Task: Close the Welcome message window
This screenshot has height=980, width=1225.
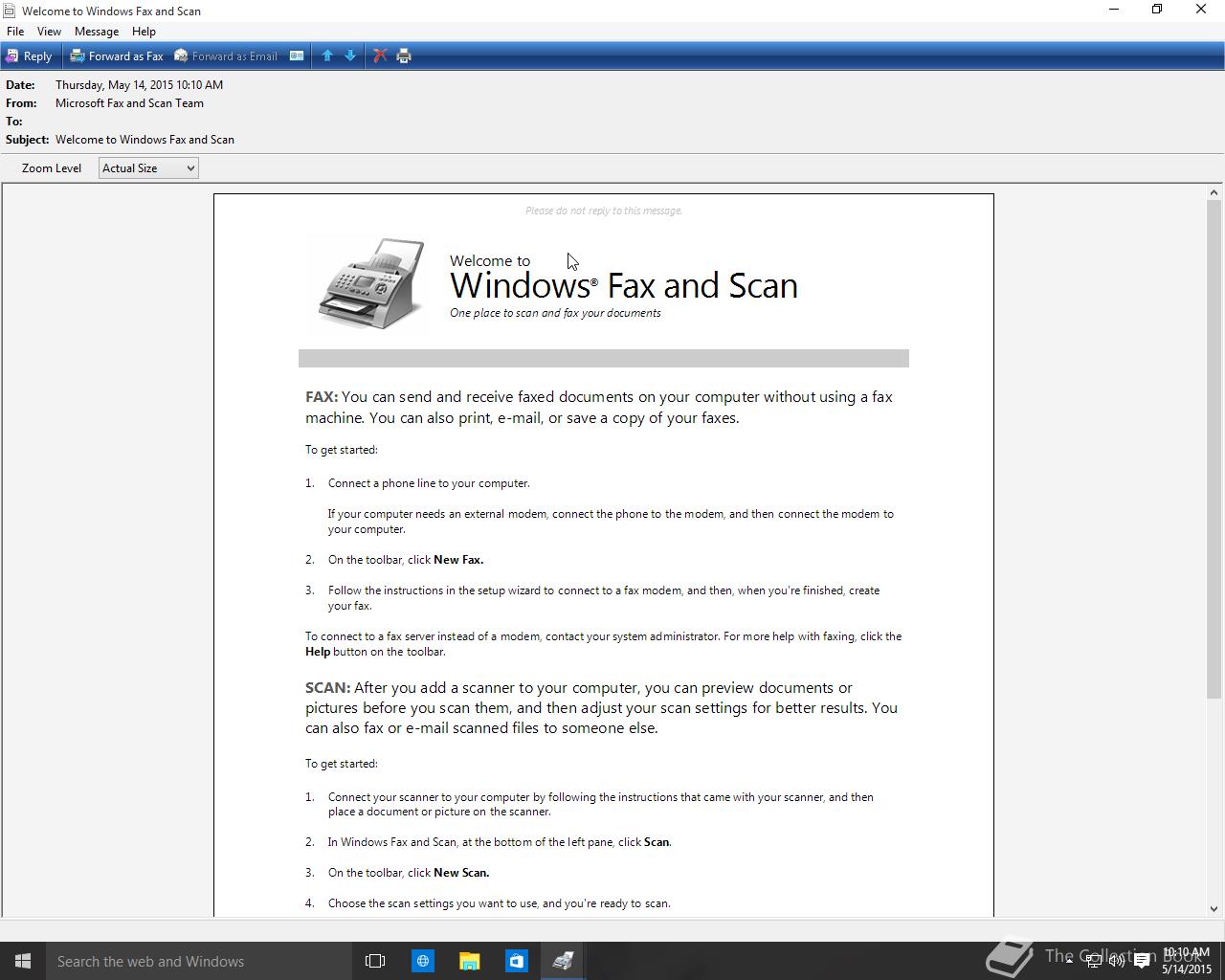Action: click(x=1201, y=10)
